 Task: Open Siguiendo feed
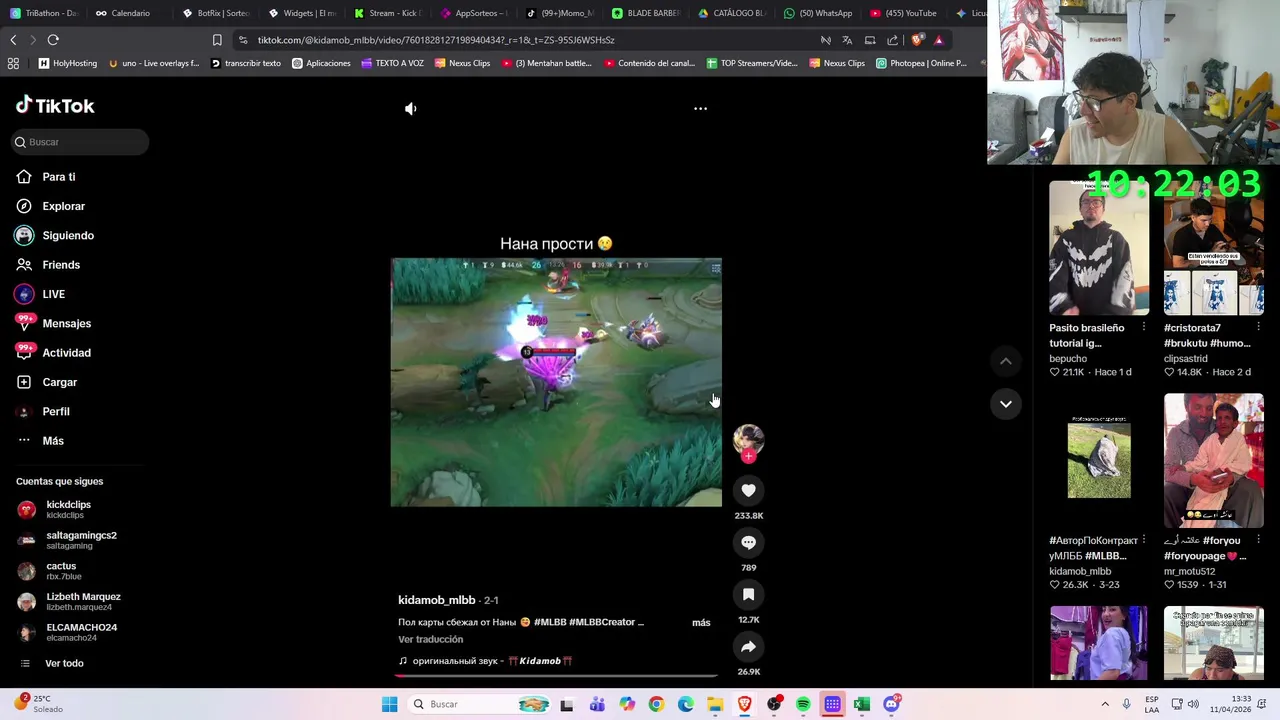click(68, 235)
